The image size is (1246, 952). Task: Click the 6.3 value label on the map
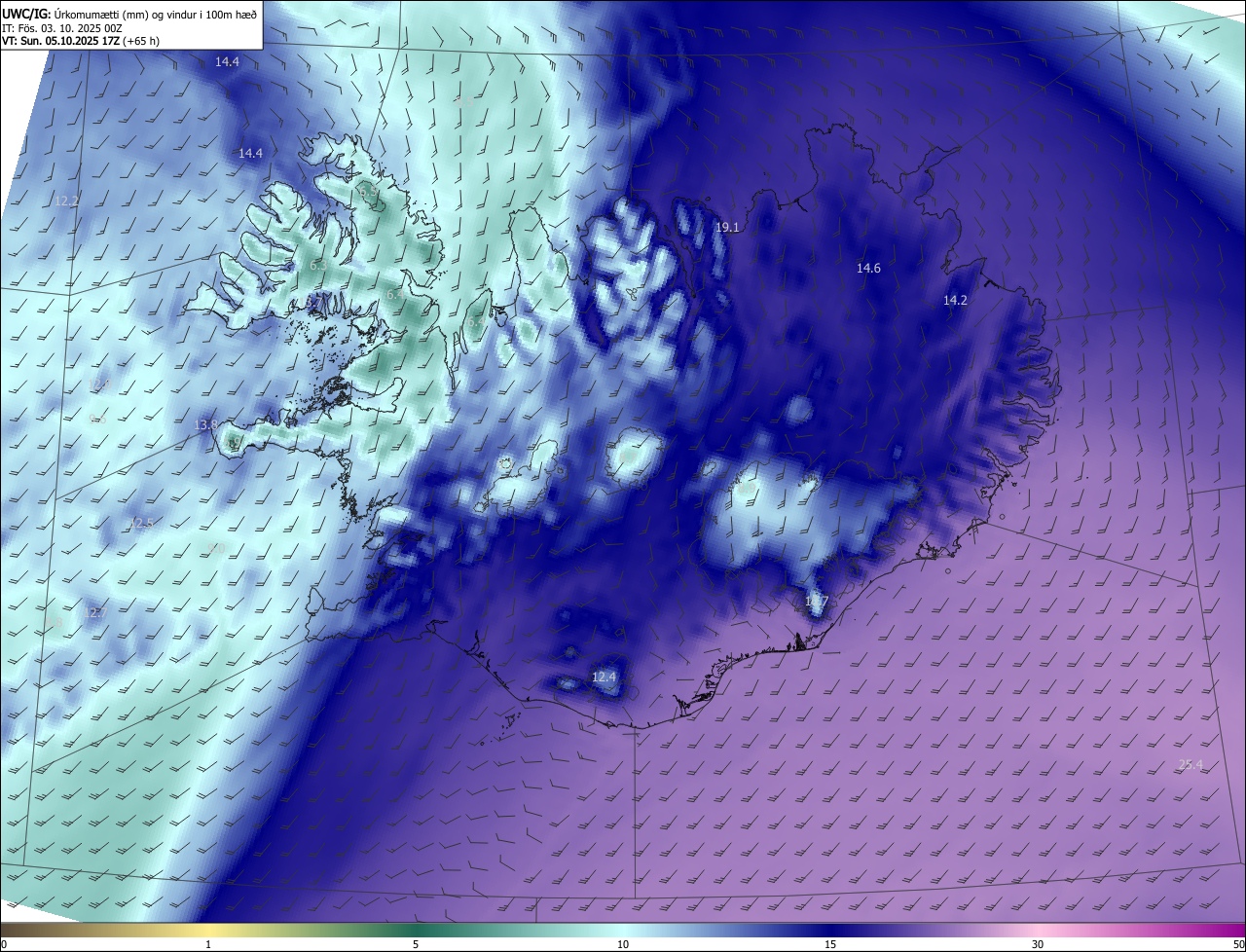318,265
